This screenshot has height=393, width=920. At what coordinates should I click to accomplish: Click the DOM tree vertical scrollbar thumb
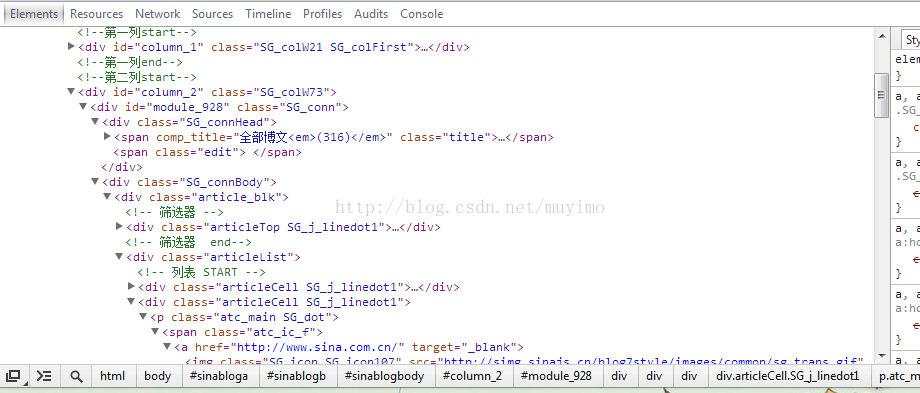(x=882, y=96)
